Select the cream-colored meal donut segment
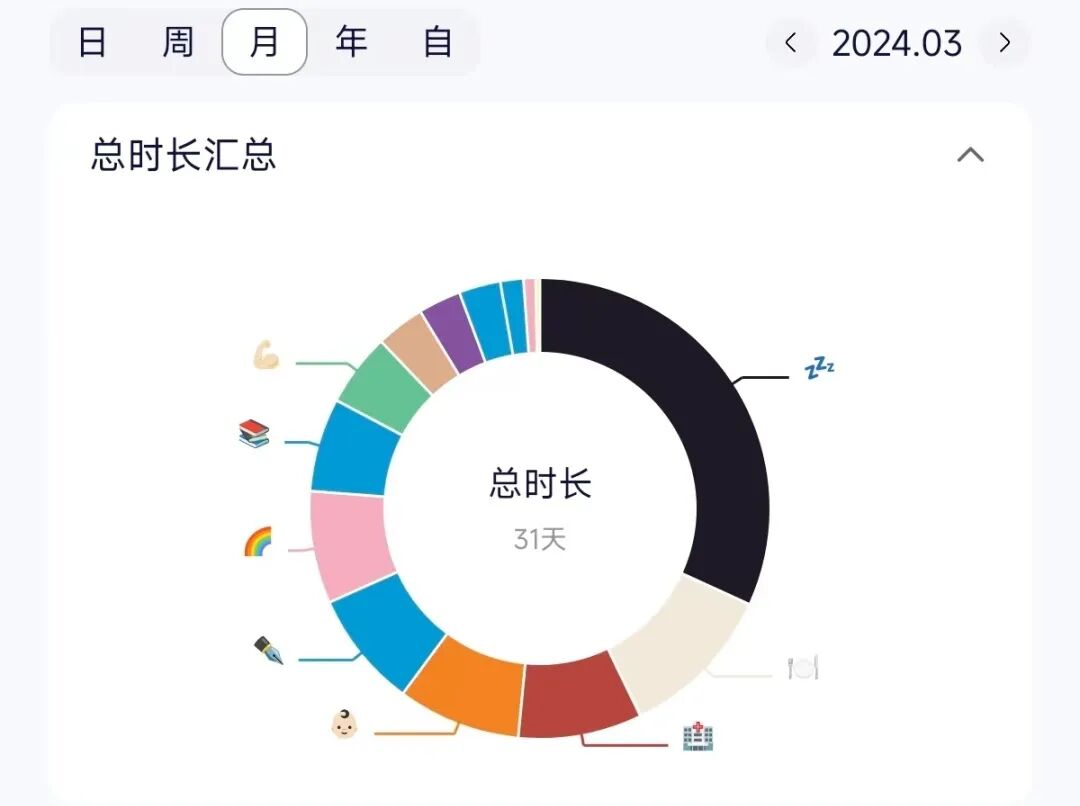1080x806 pixels. coord(682,648)
